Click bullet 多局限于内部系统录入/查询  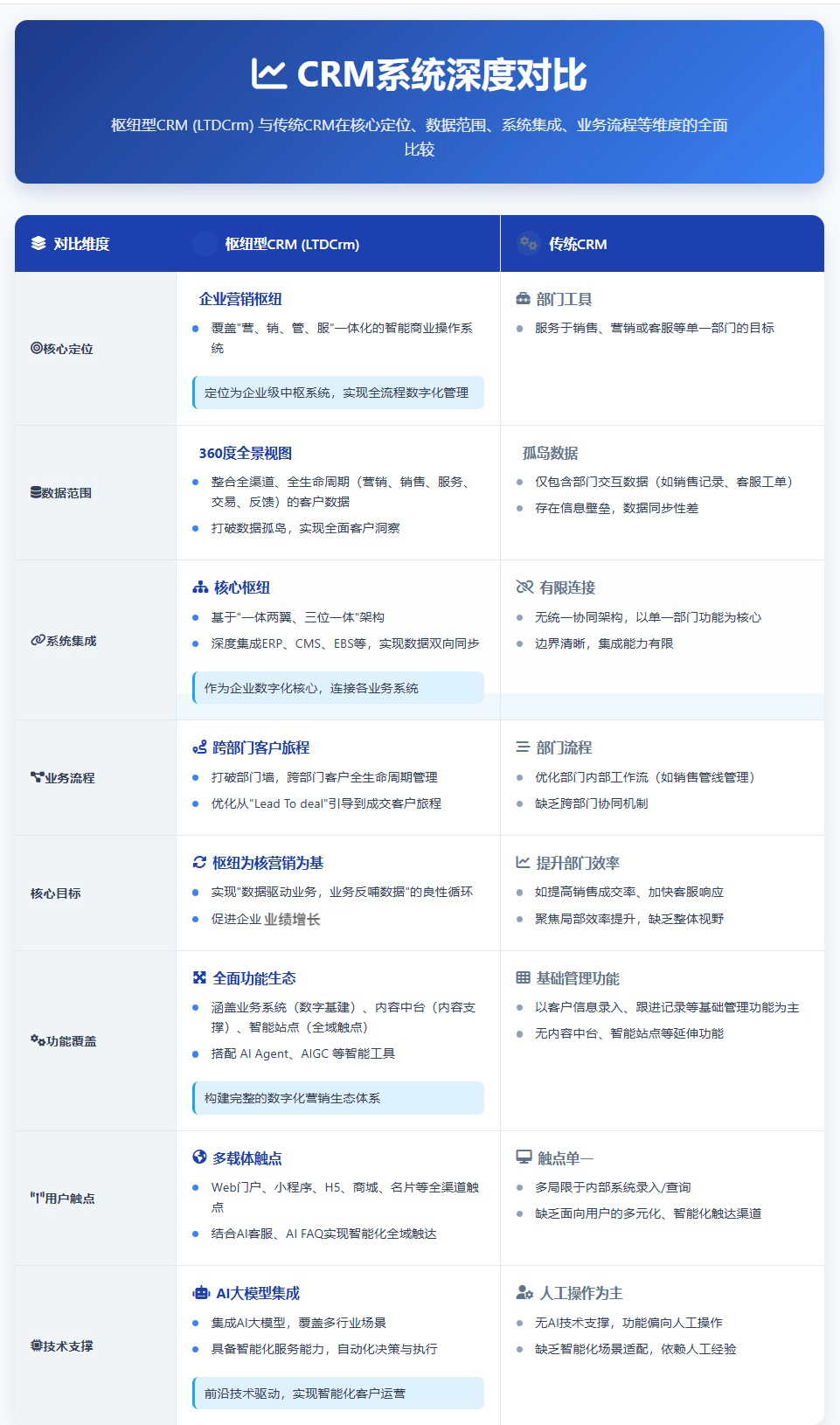(x=613, y=1187)
